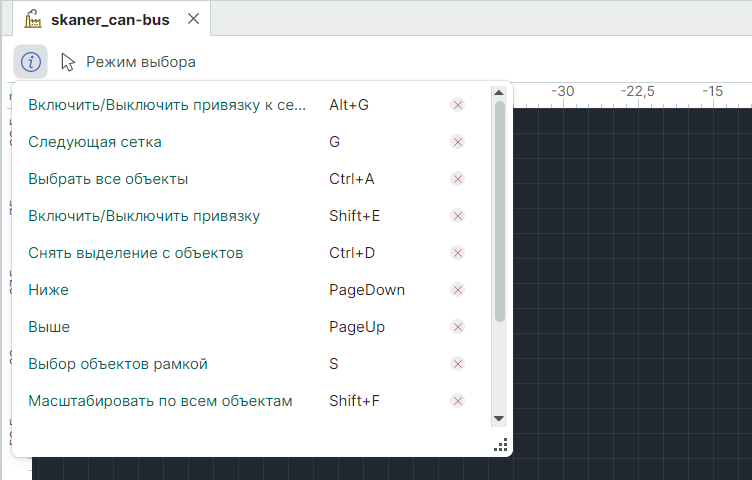The image size is (752, 480).
Task: Remove shortcut for Следующая сетка
Action: point(458,142)
